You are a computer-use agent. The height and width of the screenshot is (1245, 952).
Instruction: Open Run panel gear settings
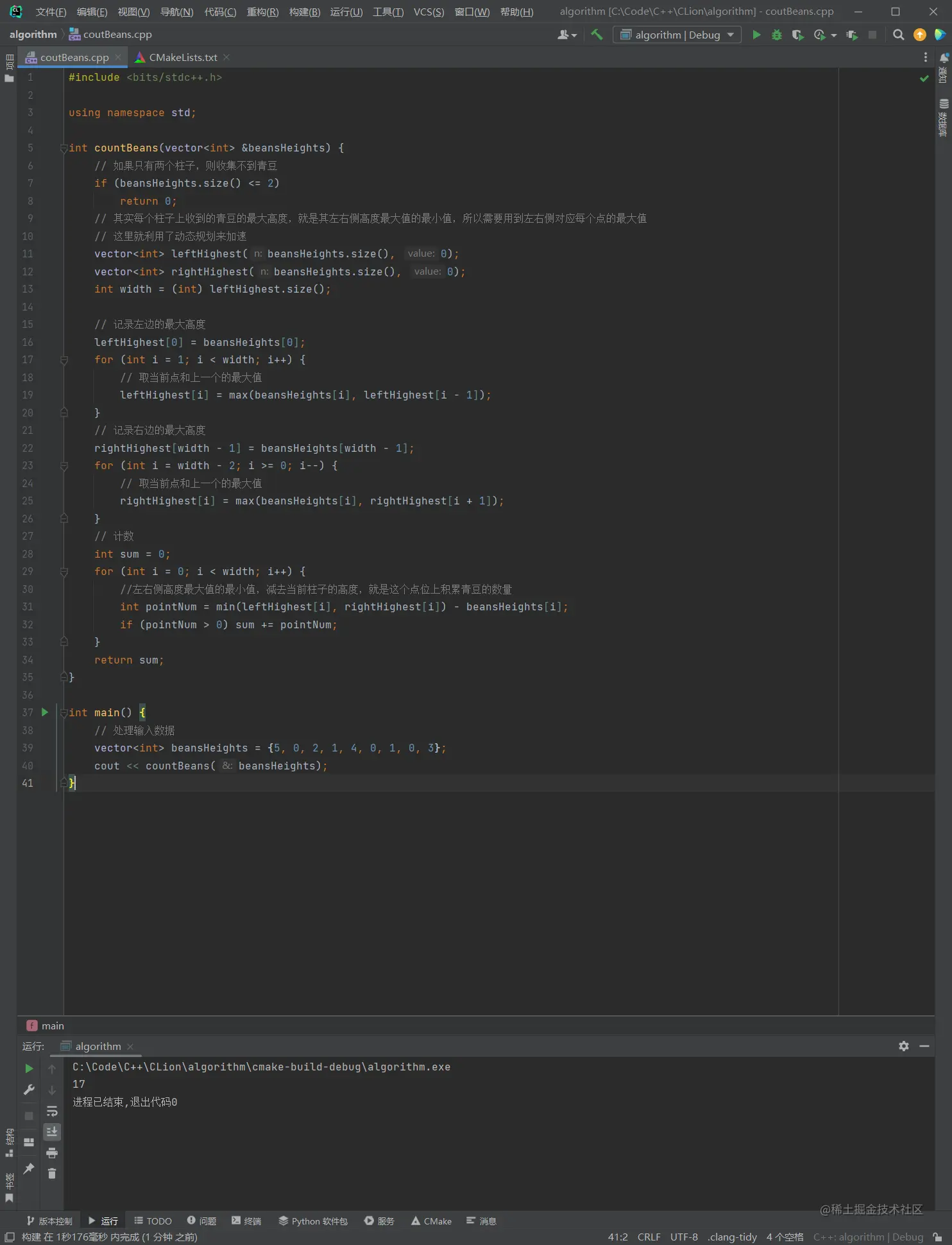tap(904, 1046)
